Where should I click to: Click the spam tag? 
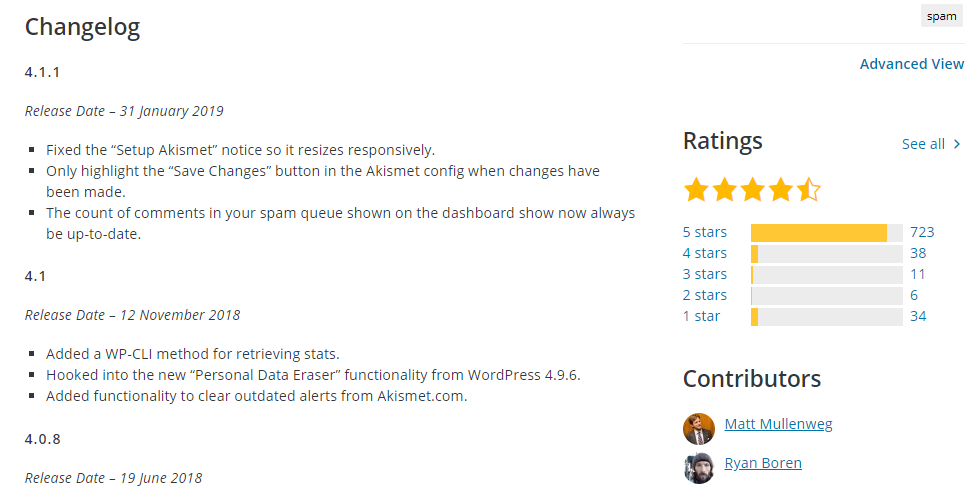(x=941, y=16)
